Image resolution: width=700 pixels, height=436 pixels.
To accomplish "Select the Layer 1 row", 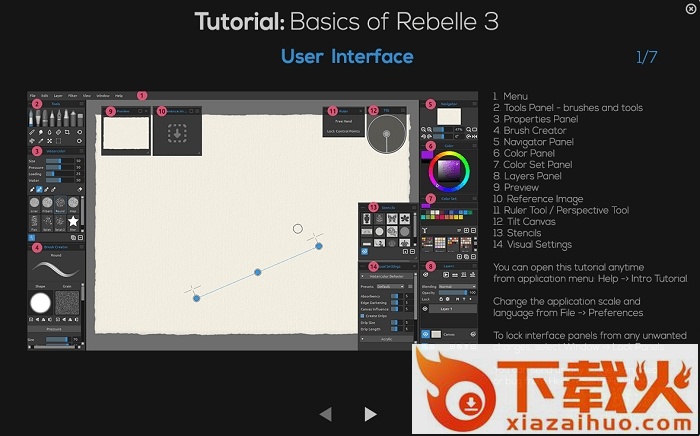I will click(x=453, y=309).
